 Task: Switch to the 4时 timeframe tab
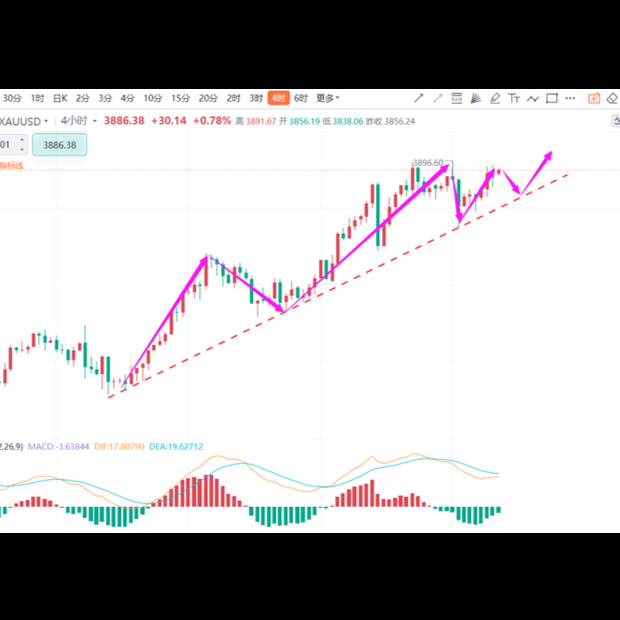point(278,98)
